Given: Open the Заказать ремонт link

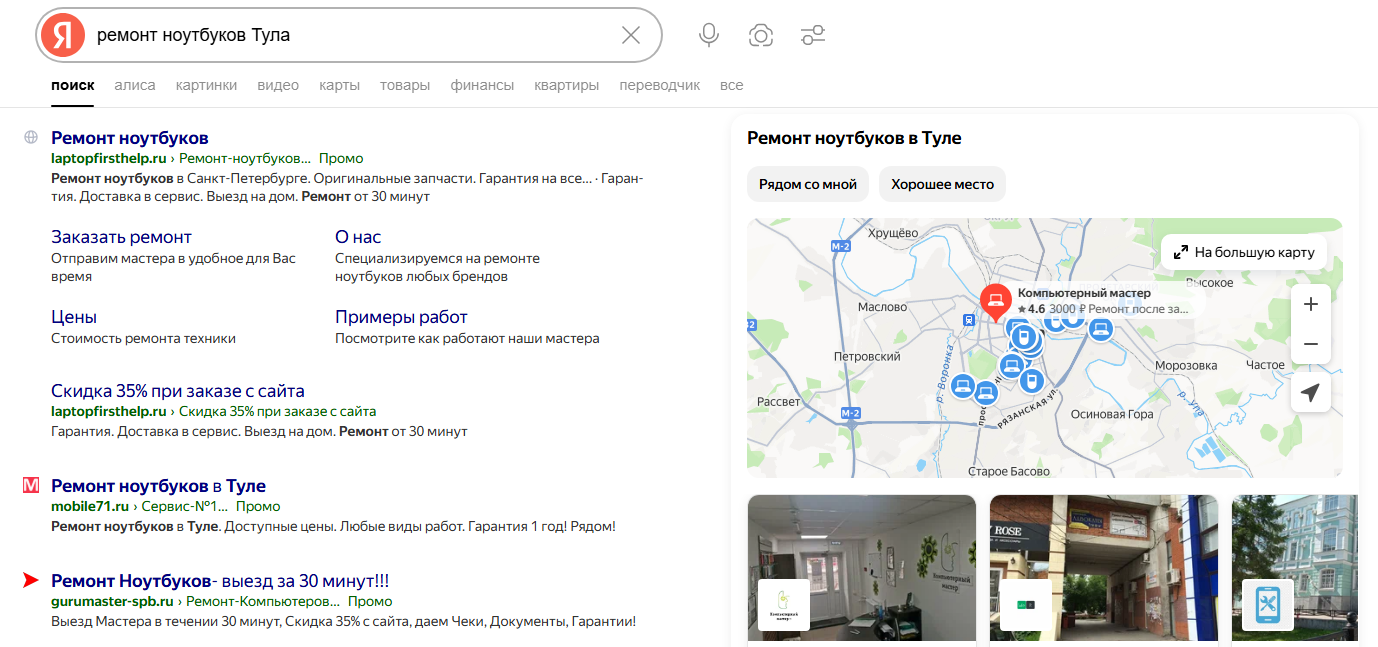Looking at the screenshot, I should click(121, 237).
